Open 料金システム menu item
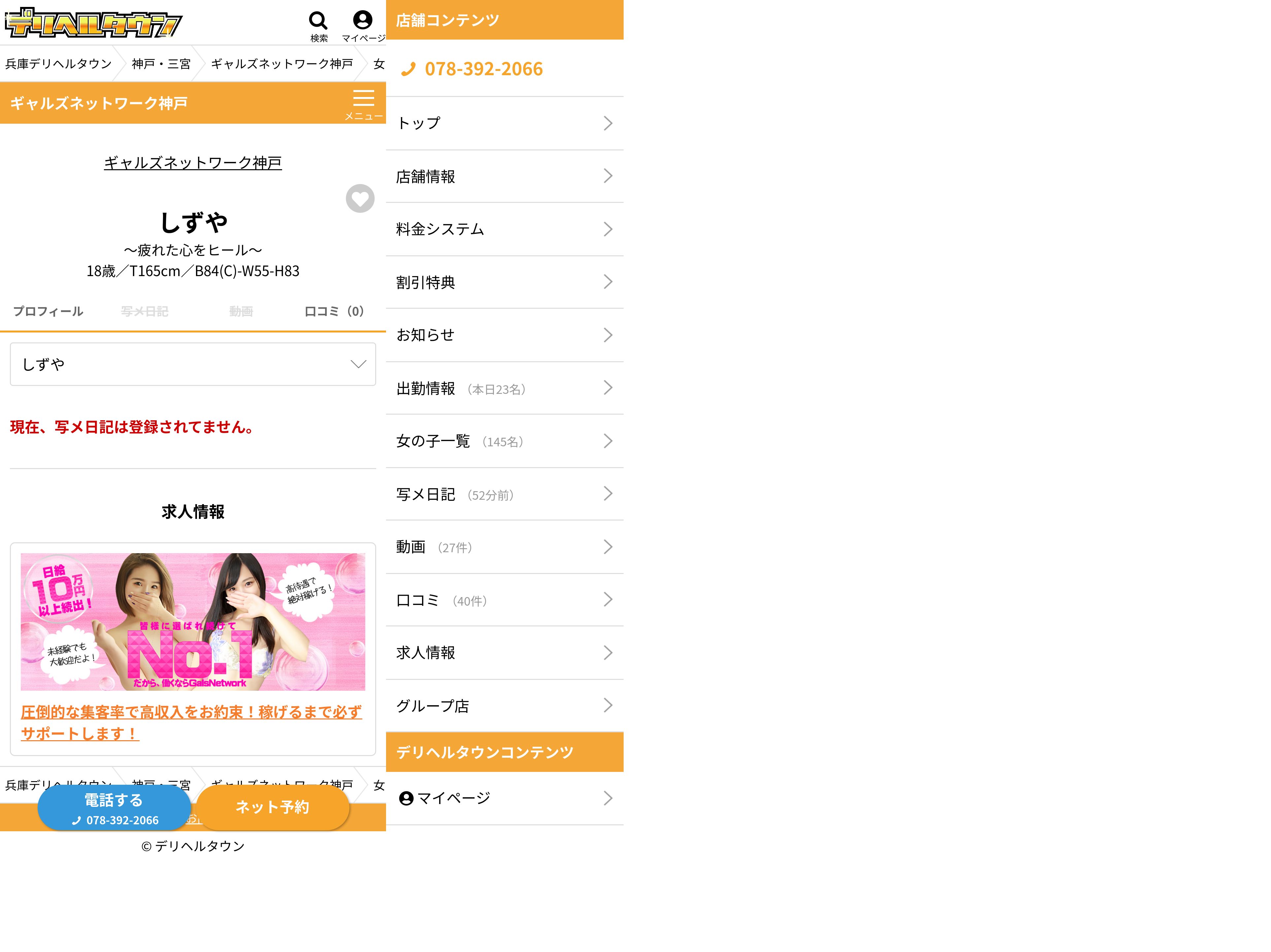This screenshot has width=1271, height=952. click(505, 229)
